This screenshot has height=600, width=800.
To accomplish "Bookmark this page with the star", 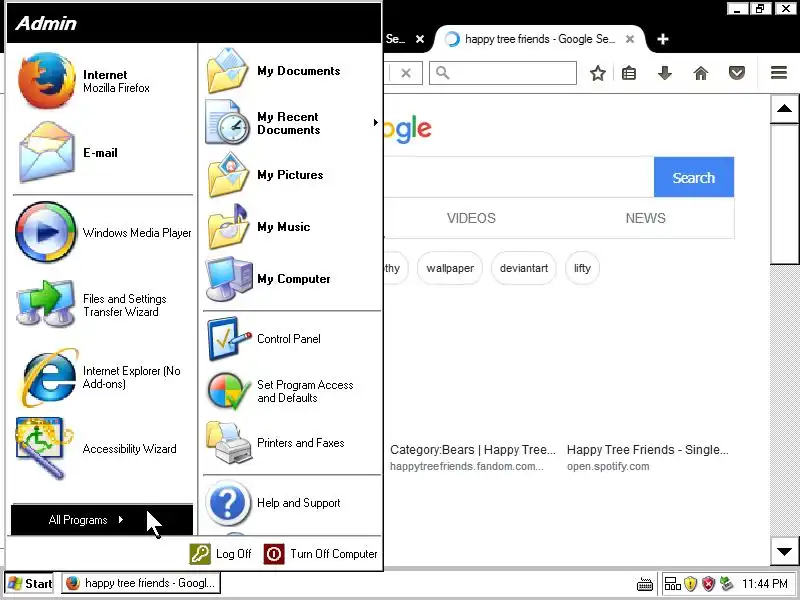I will [598, 73].
